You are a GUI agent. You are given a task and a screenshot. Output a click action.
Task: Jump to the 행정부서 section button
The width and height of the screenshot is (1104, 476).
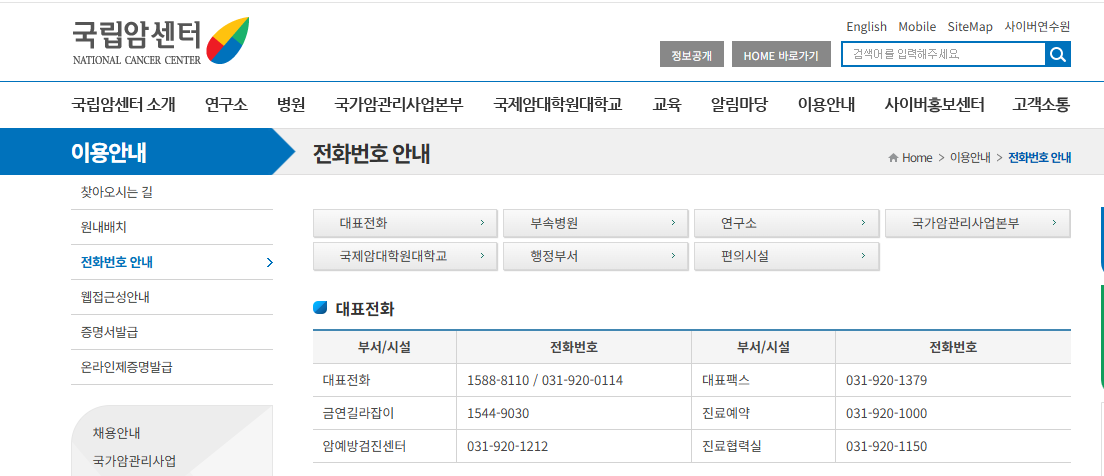pyautogui.click(x=596, y=256)
